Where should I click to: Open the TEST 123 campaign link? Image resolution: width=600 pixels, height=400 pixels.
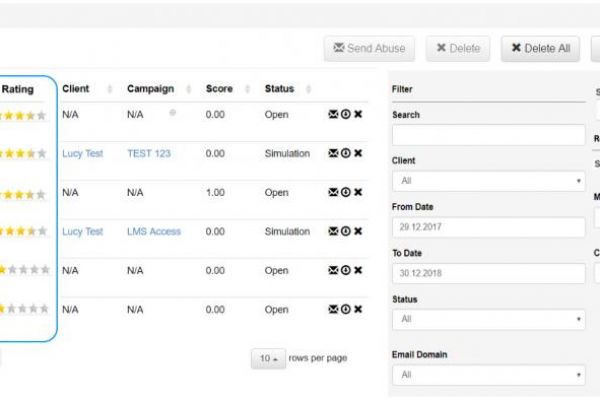click(151, 154)
